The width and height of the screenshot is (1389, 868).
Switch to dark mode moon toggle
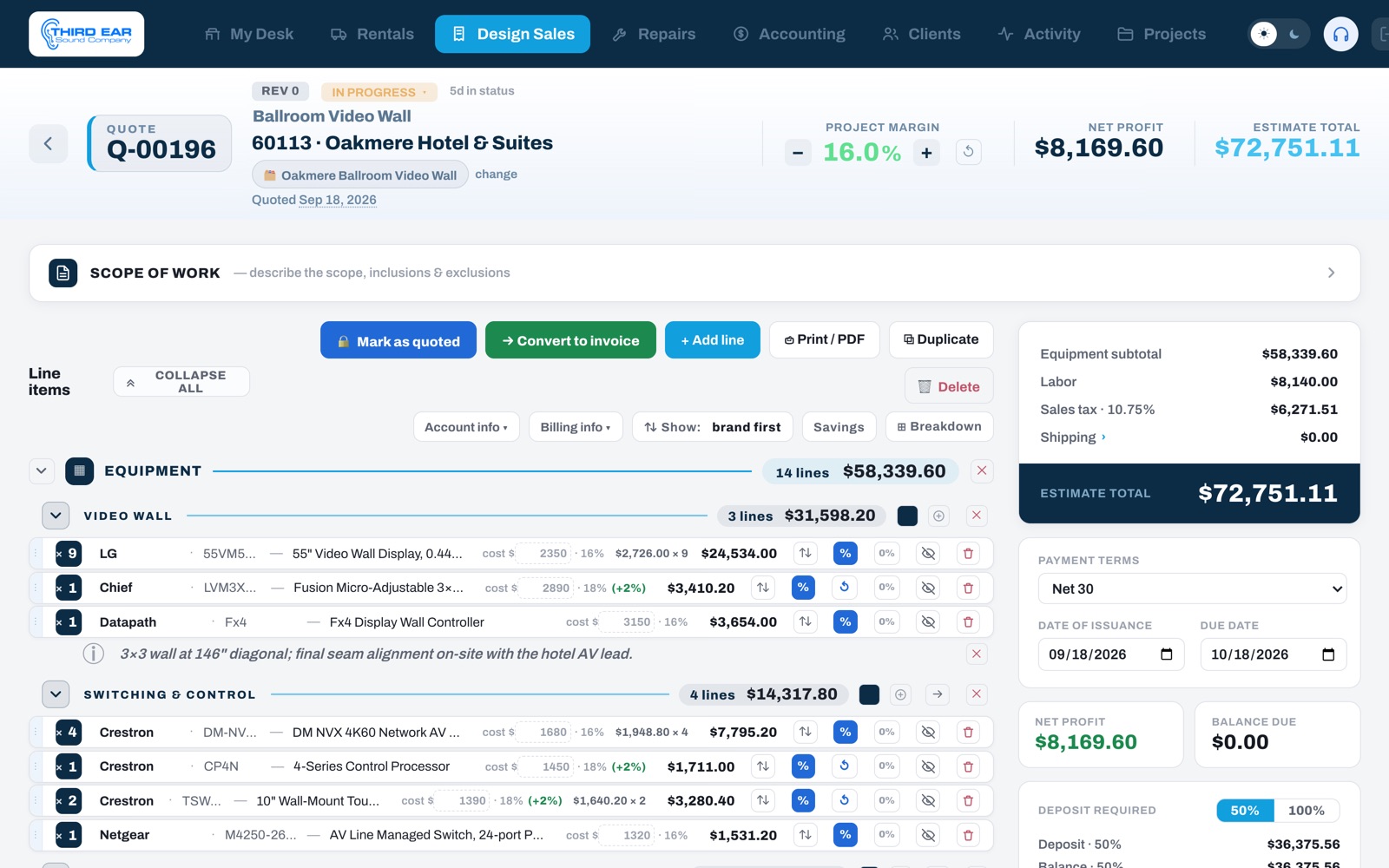(1294, 34)
